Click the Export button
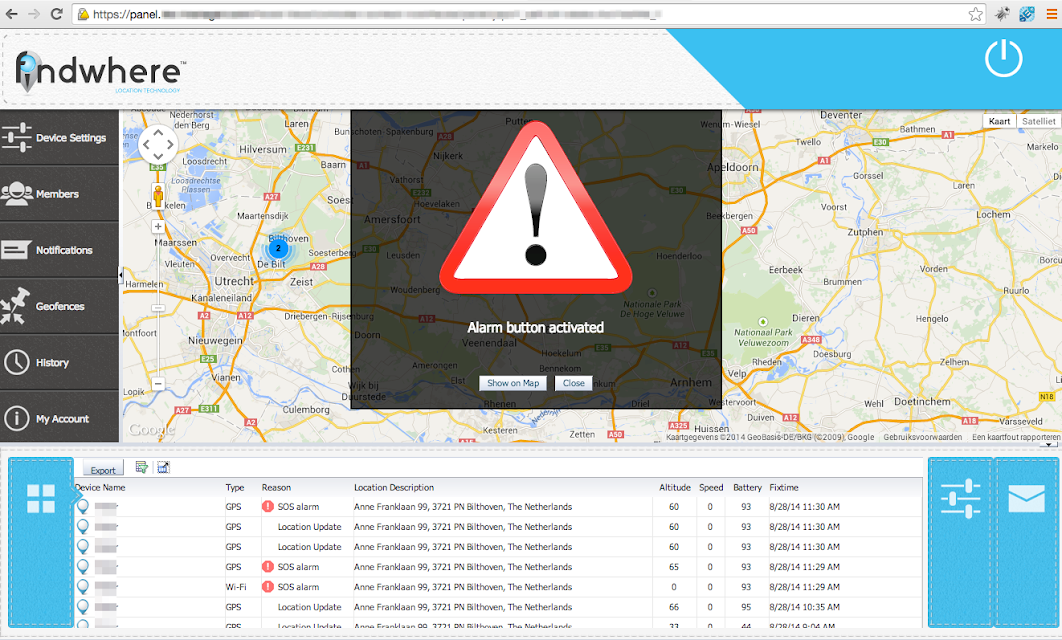The width and height of the screenshot is (1062, 640). (x=103, y=469)
